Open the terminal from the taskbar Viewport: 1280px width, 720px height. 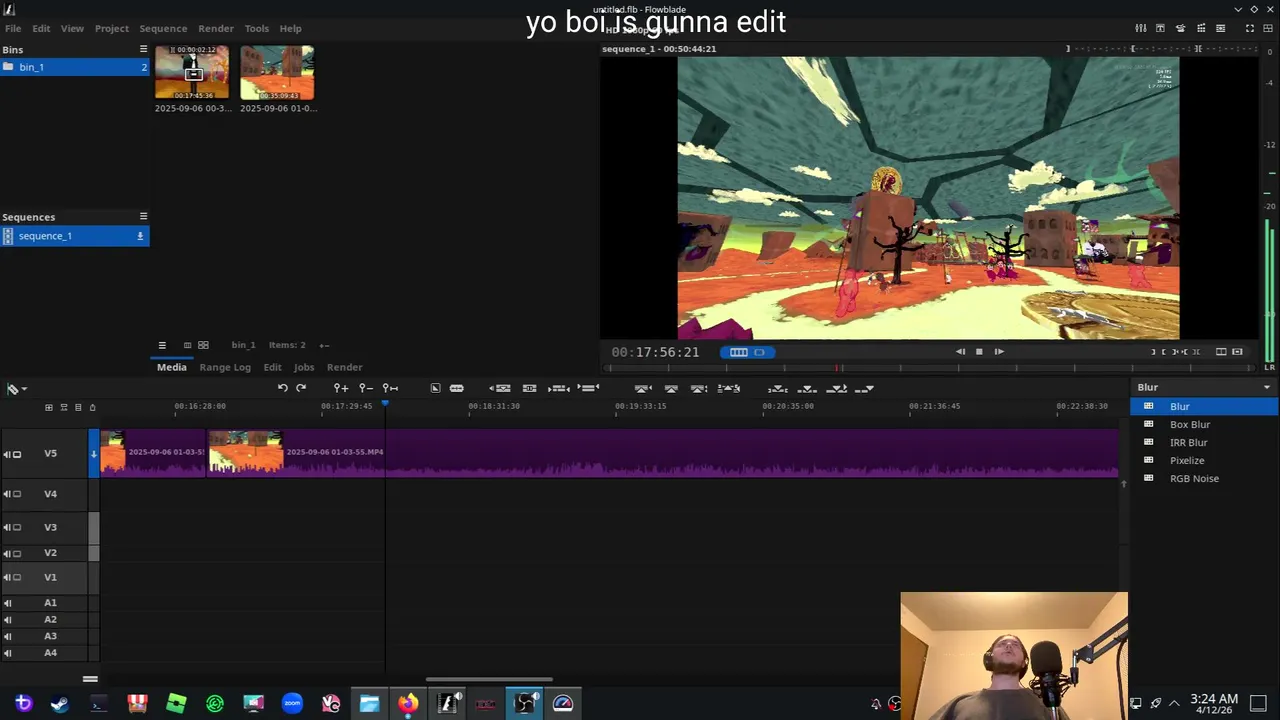98,703
